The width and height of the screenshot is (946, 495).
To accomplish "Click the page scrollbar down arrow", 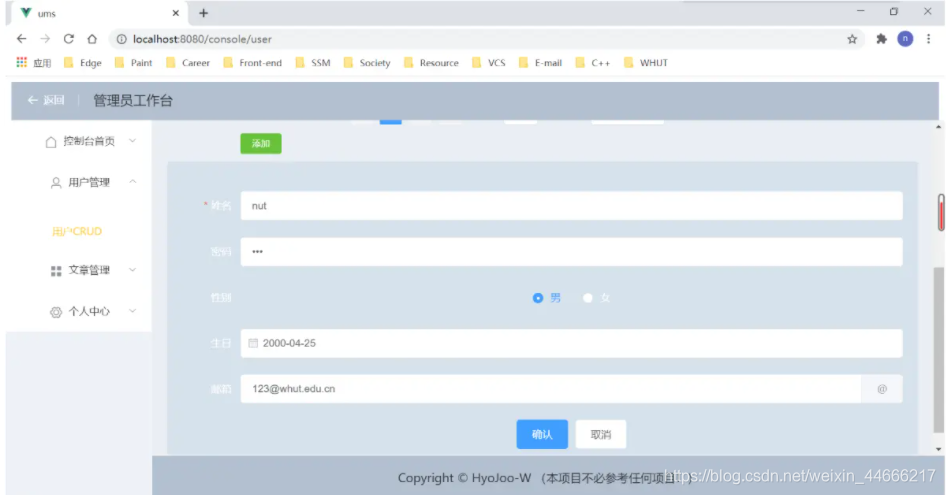I will (x=938, y=449).
